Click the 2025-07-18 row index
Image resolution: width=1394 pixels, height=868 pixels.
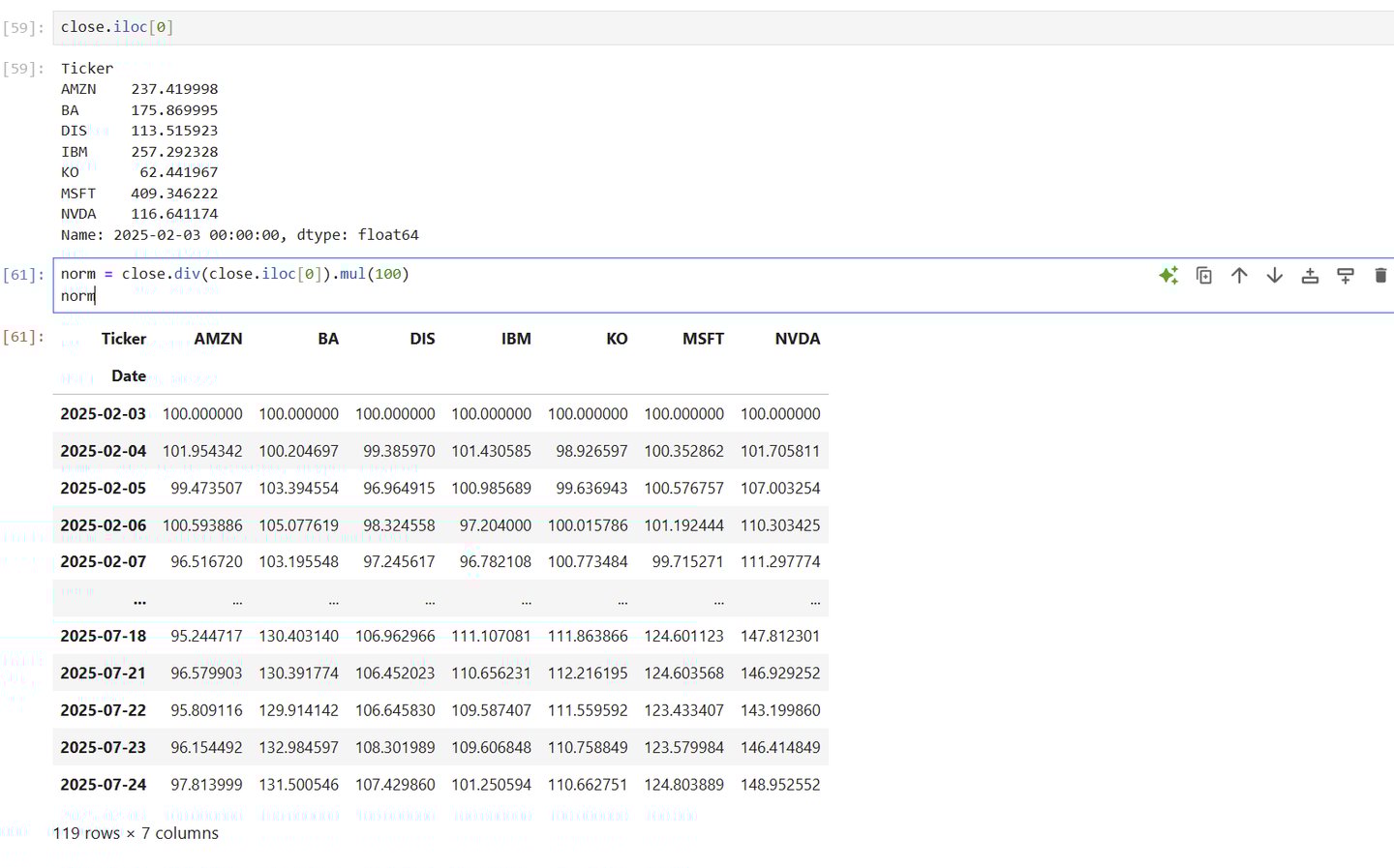click(104, 636)
